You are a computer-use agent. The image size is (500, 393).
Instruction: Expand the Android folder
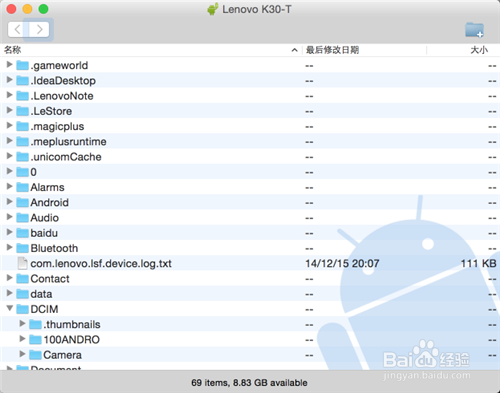point(10,202)
